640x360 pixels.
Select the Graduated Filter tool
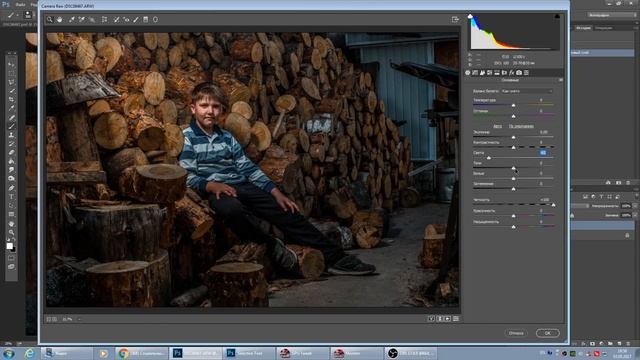click(146, 19)
